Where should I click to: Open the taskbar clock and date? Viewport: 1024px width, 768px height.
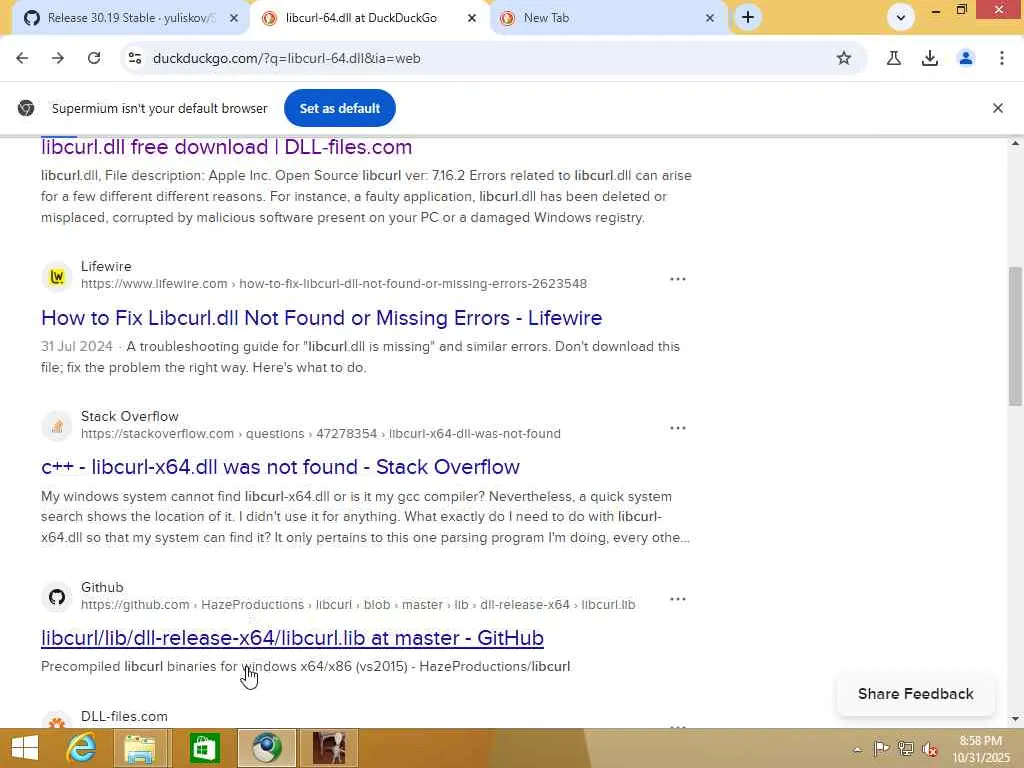(x=981, y=749)
